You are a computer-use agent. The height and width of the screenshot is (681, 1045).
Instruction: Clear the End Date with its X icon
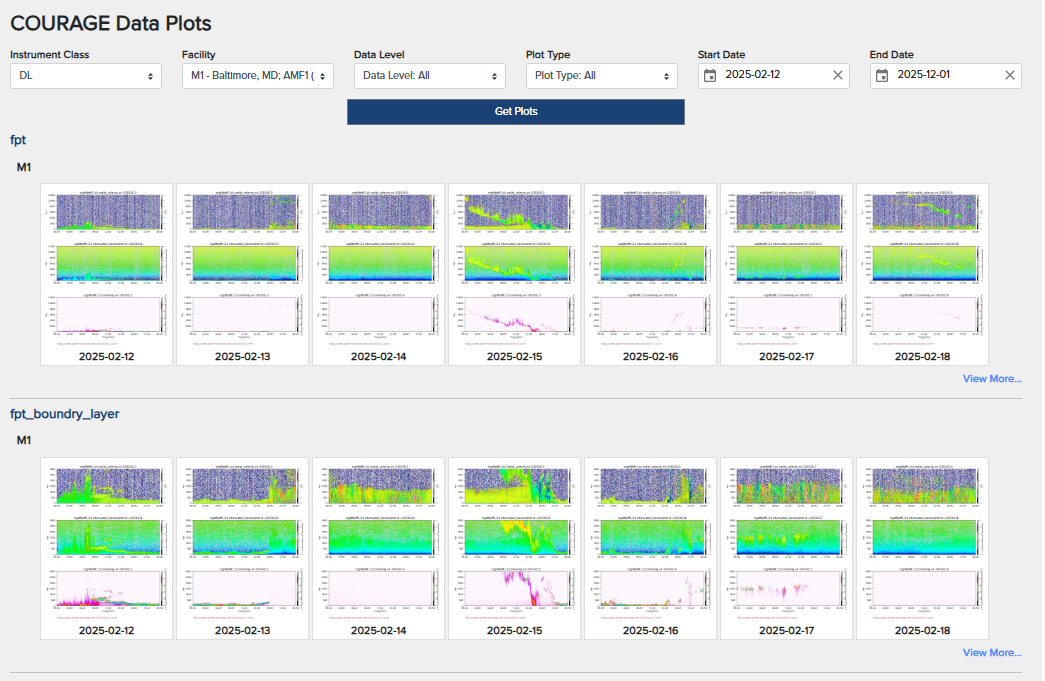(1010, 75)
